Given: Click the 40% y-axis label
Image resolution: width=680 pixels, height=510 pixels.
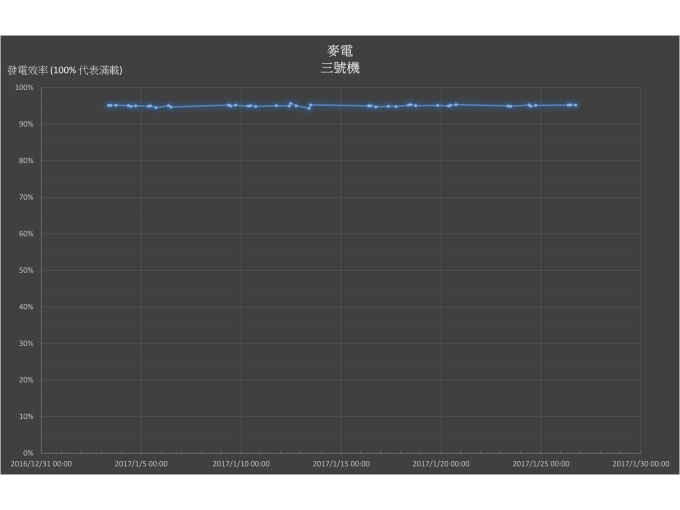Looking at the screenshot, I should tap(26, 307).
